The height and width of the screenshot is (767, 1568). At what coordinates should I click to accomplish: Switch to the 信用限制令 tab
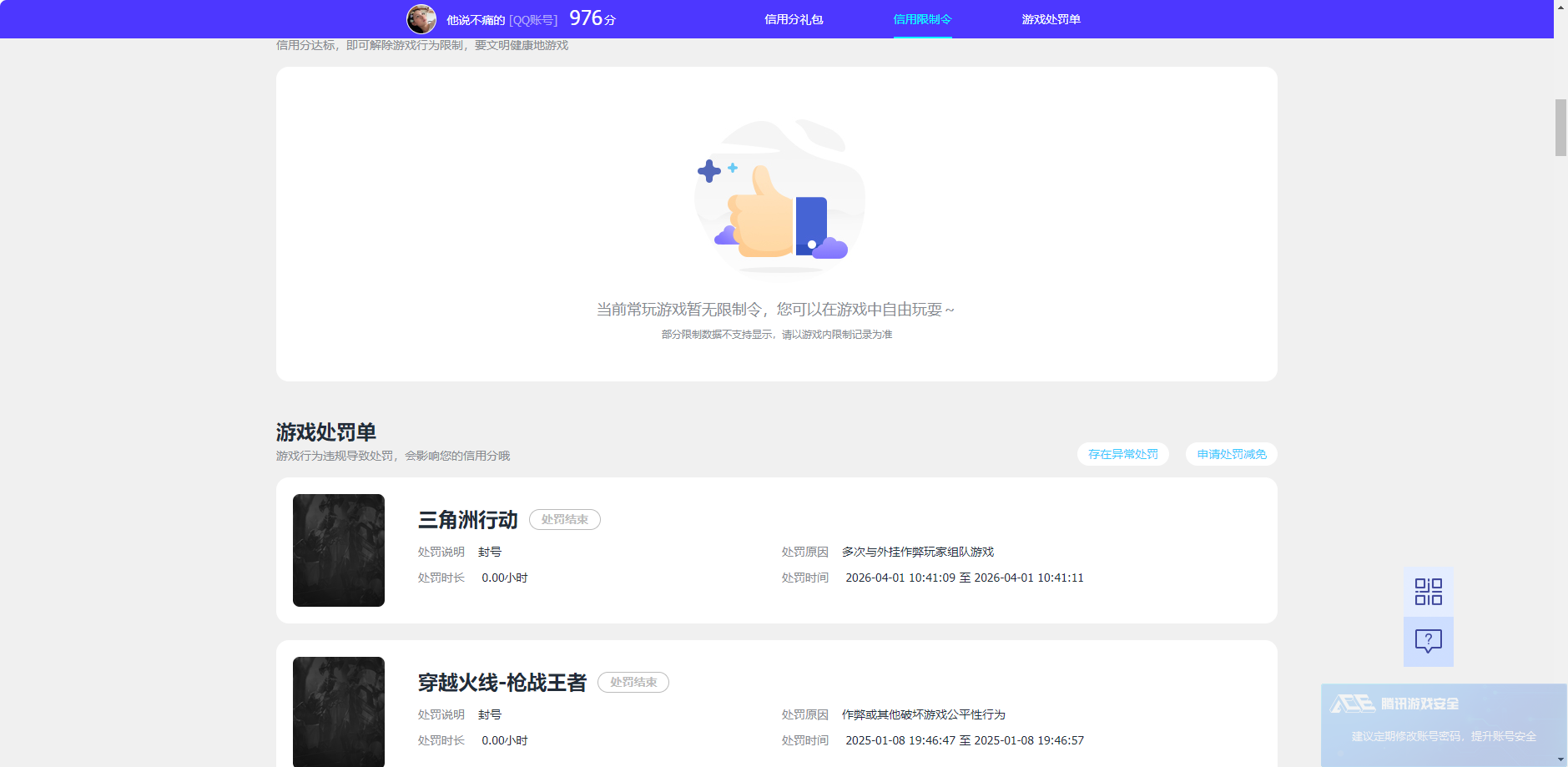pos(922,19)
